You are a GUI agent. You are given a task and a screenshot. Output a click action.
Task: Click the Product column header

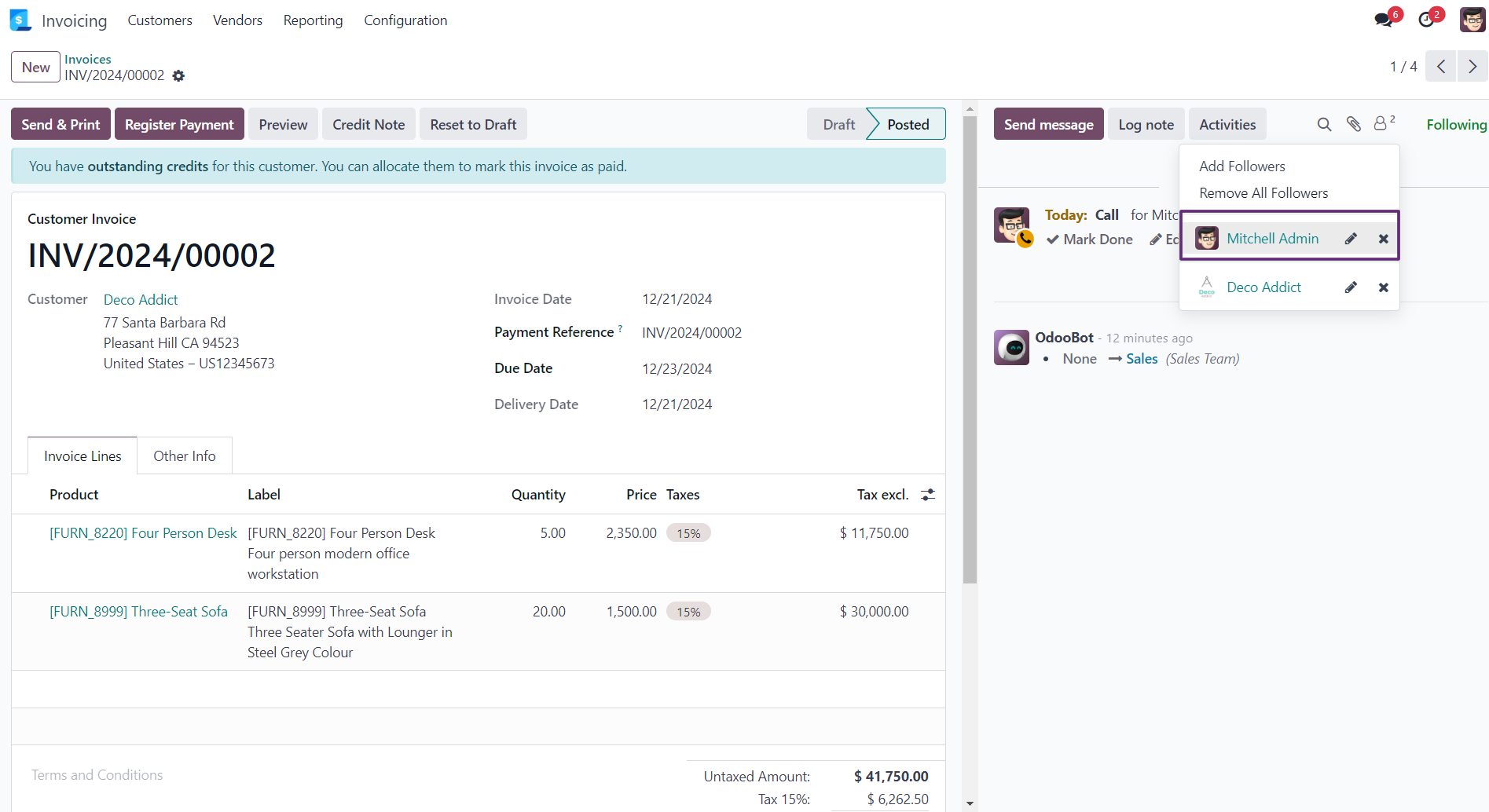74,495
